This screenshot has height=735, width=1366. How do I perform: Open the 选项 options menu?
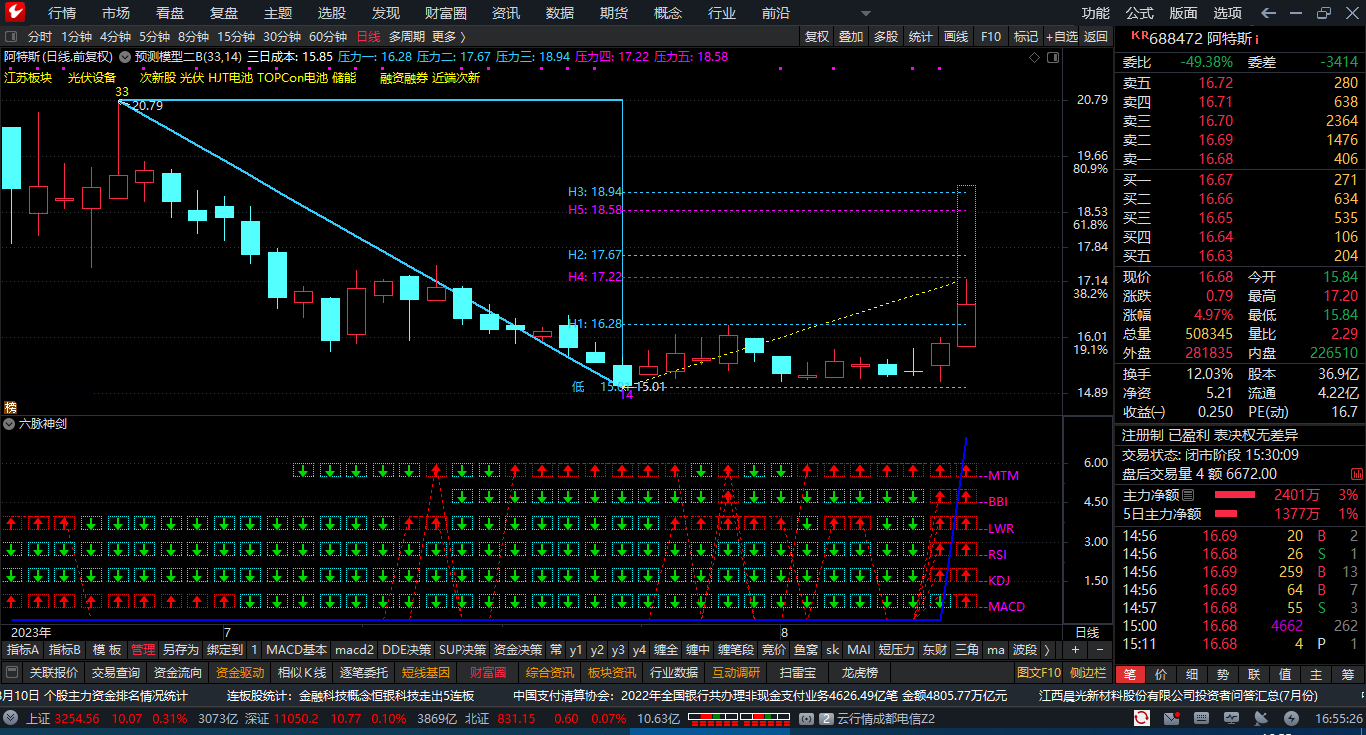1228,13
